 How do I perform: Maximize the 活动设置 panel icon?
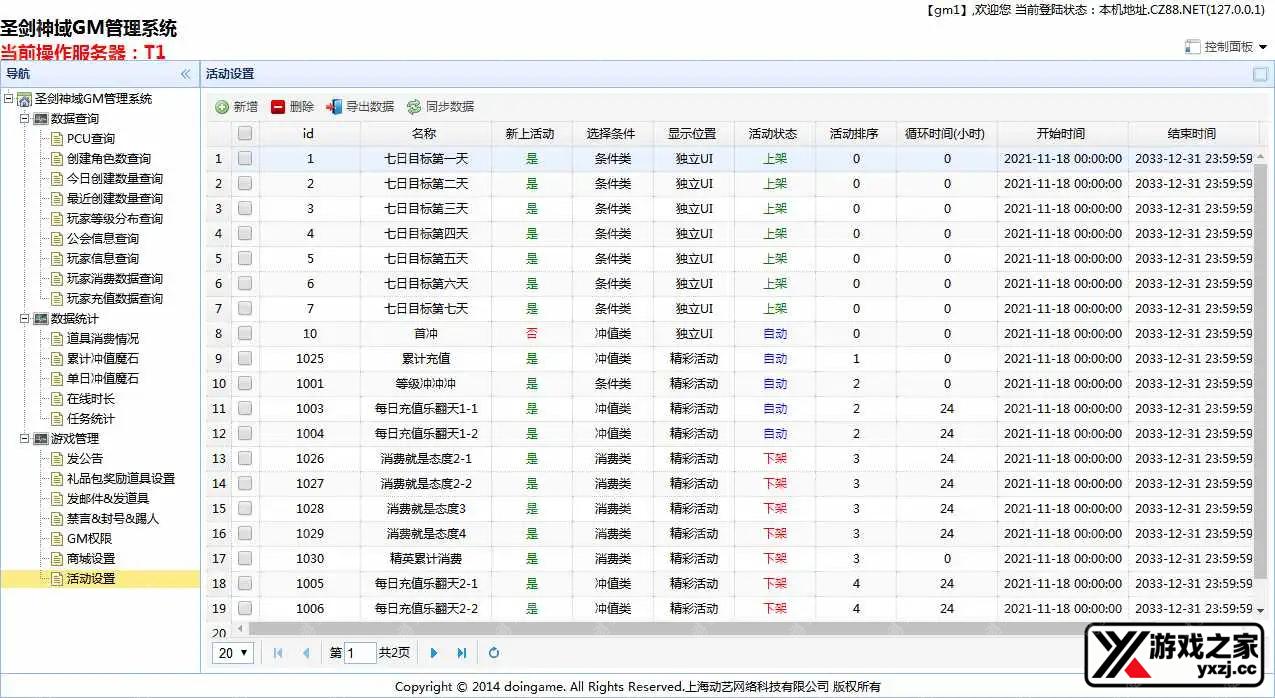1260,74
